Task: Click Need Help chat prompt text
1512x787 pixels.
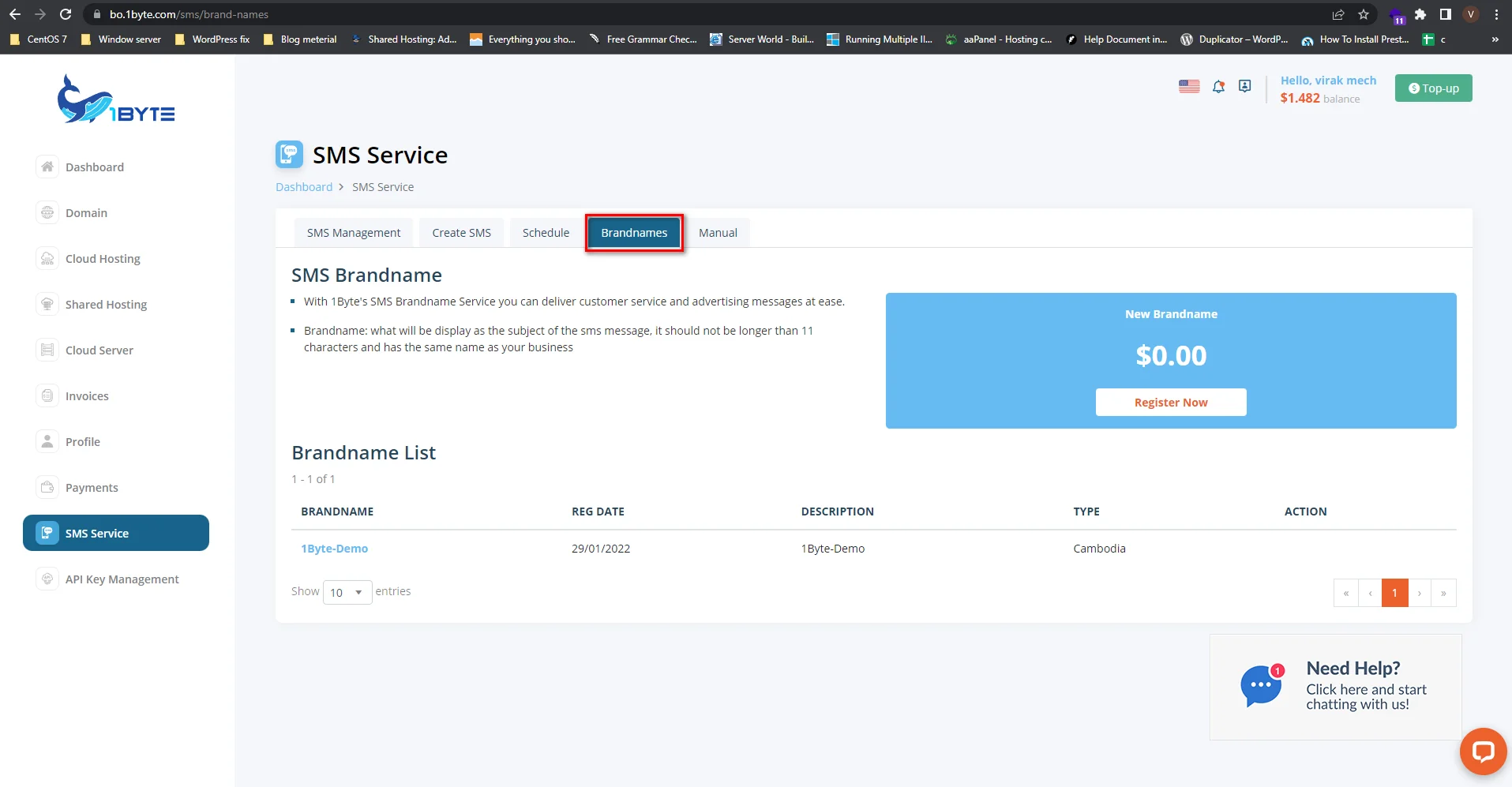Action: pyautogui.click(x=1366, y=685)
